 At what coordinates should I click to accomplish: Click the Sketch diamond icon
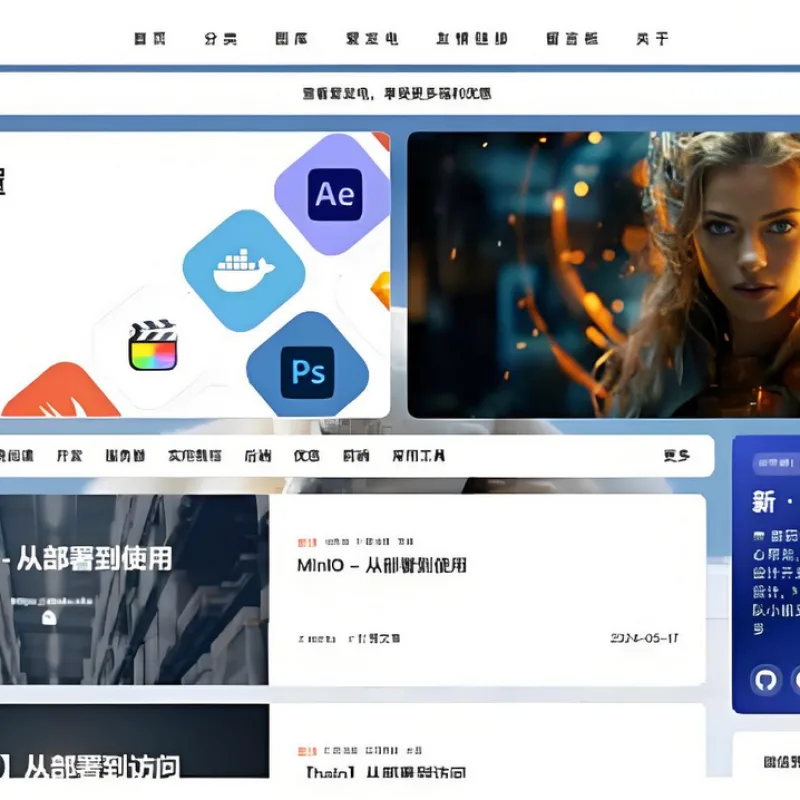381,290
